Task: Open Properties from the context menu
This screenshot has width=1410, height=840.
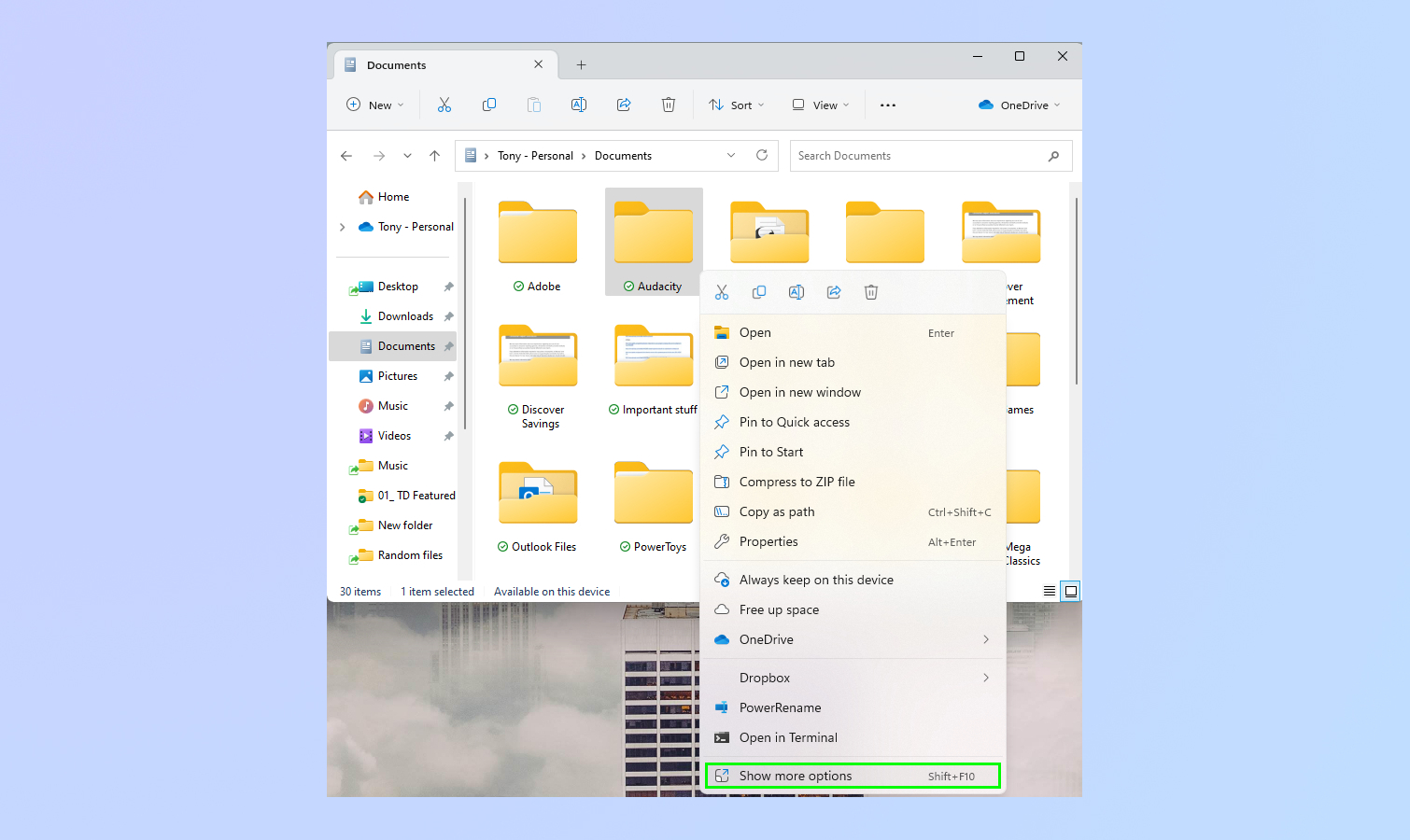Action: [853, 541]
